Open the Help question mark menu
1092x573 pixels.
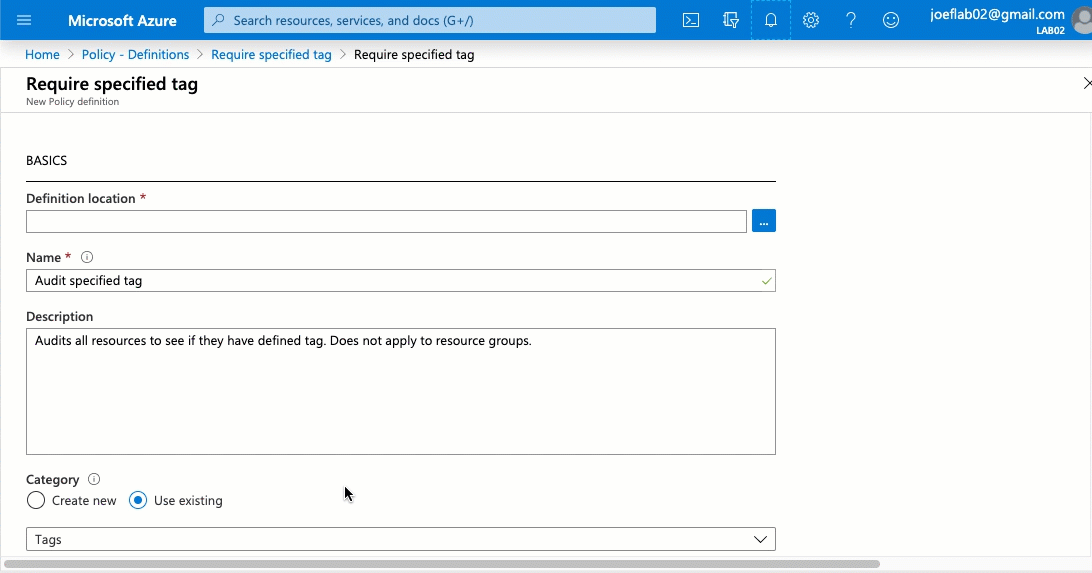click(851, 20)
